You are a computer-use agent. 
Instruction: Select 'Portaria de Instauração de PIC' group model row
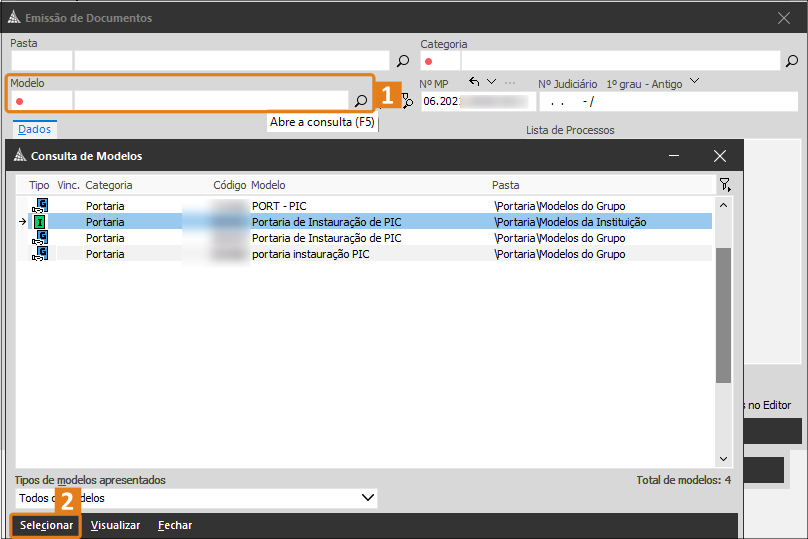(x=326, y=238)
